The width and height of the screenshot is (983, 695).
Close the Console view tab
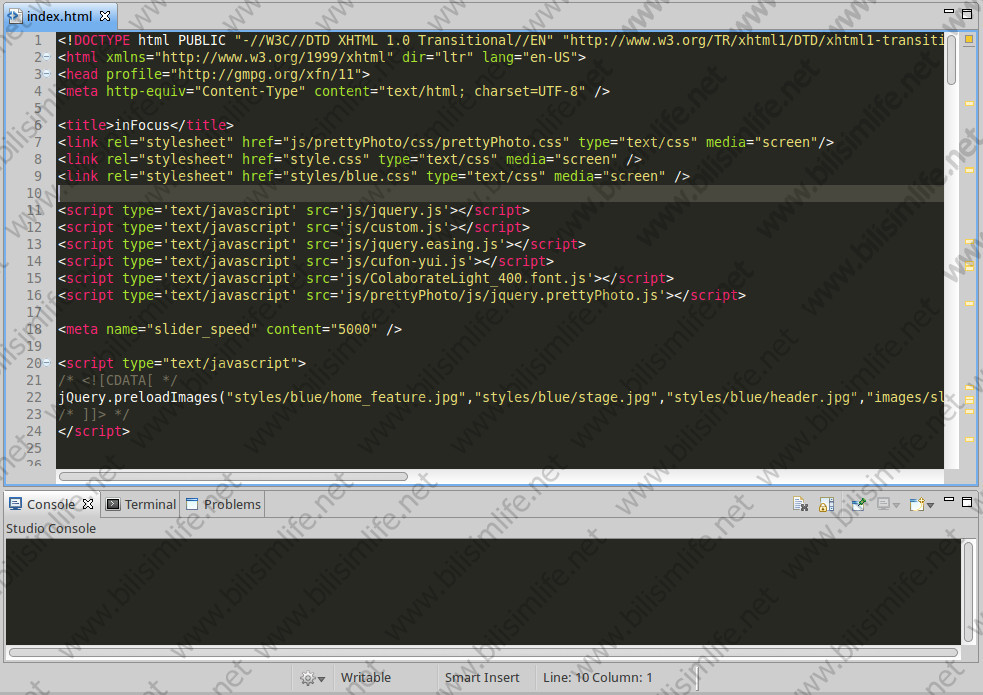(x=88, y=504)
